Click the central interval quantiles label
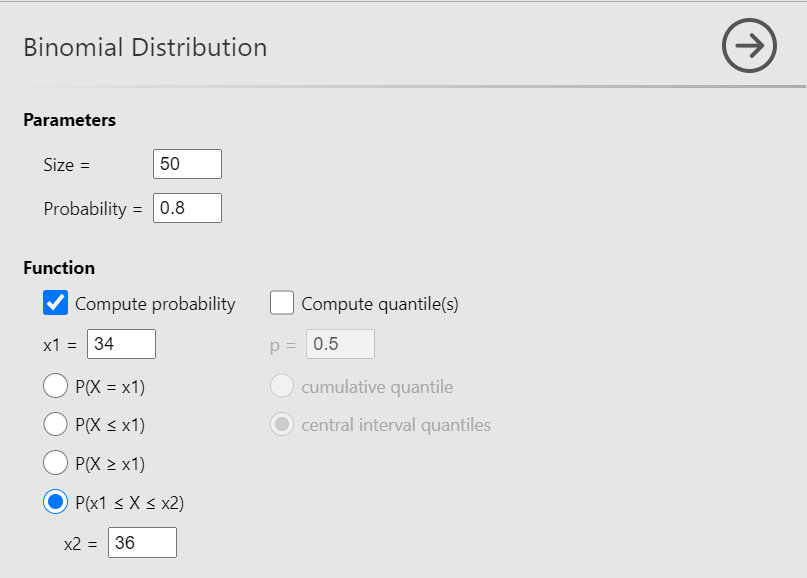The width and height of the screenshot is (807, 578). (x=396, y=425)
